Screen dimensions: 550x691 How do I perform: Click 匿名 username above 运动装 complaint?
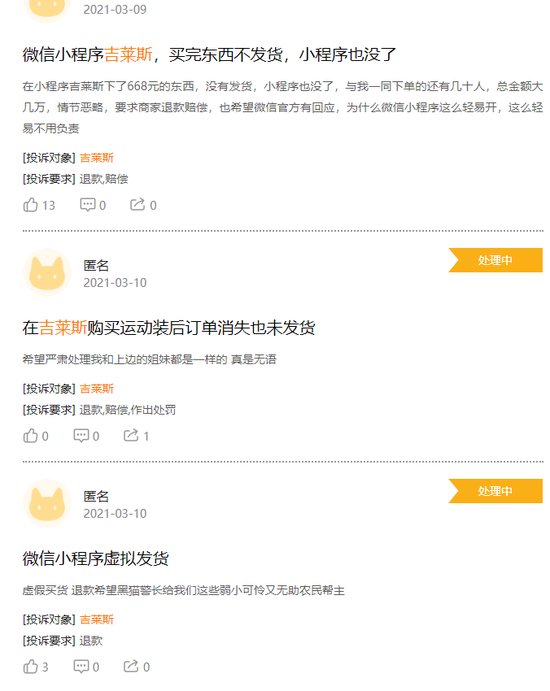click(96, 265)
